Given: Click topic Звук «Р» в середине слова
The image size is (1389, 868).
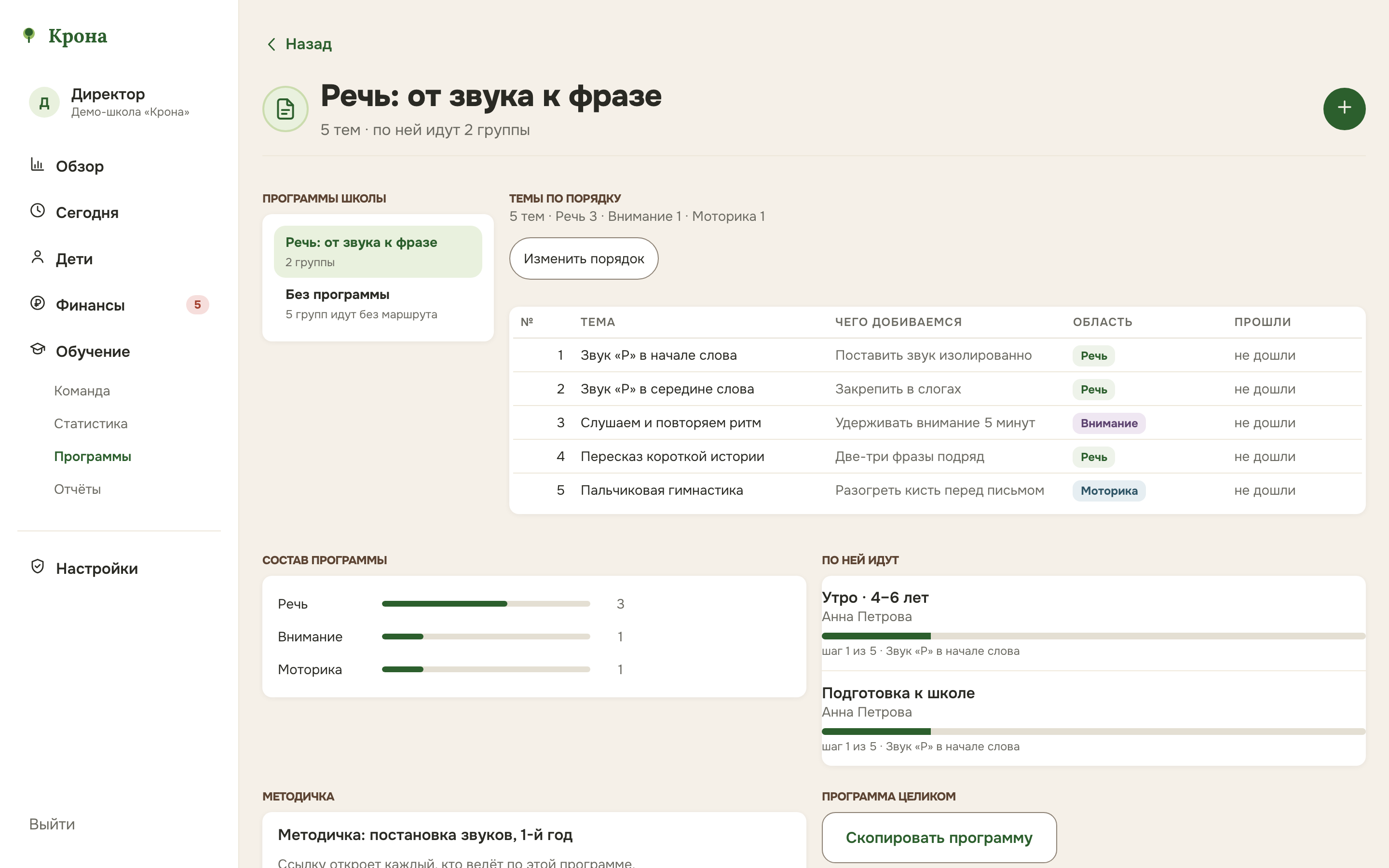Looking at the screenshot, I should pos(667,389).
